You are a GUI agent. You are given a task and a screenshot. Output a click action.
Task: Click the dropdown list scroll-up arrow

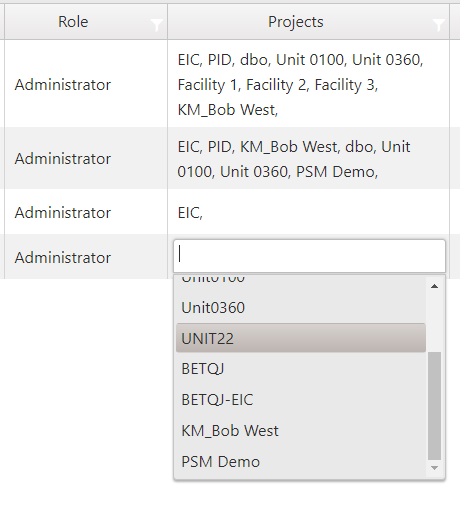(435, 286)
